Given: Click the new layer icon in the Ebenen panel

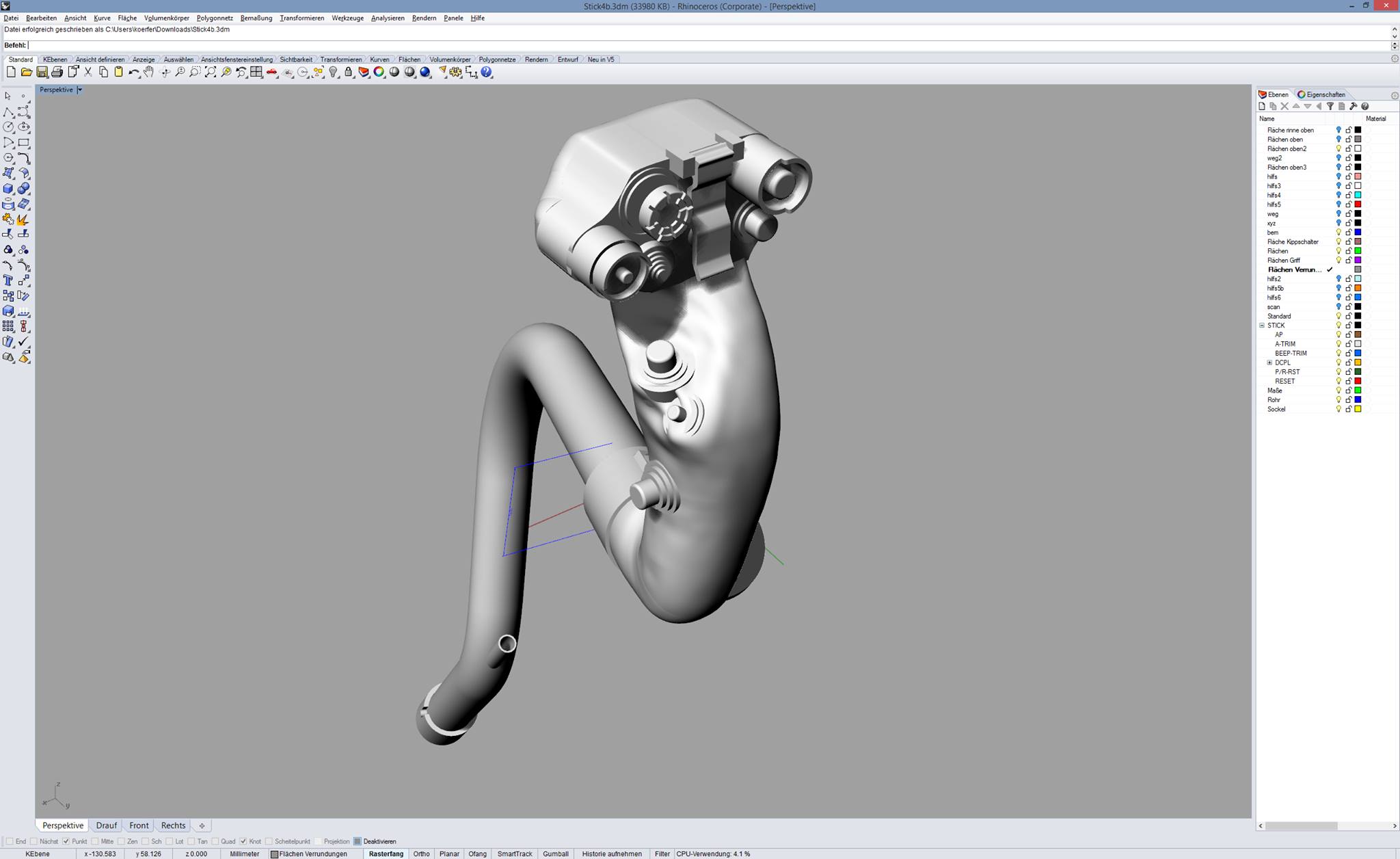Looking at the screenshot, I should pyautogui.click(x=1262, y=106).
